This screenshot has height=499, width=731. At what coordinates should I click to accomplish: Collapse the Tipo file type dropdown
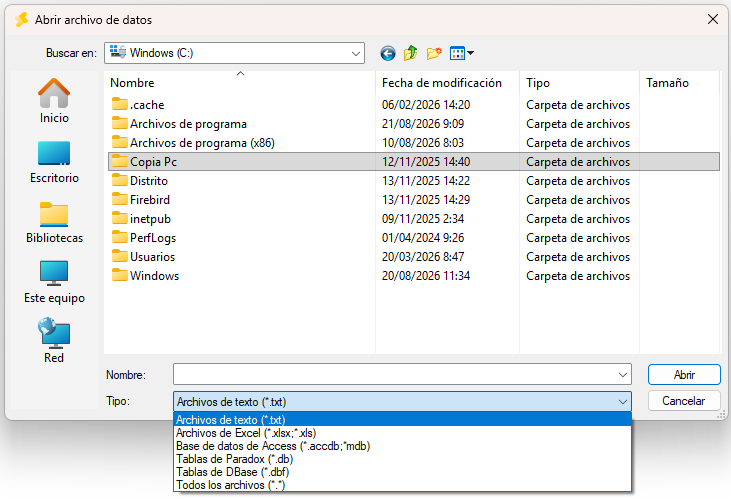click(622, 402)
